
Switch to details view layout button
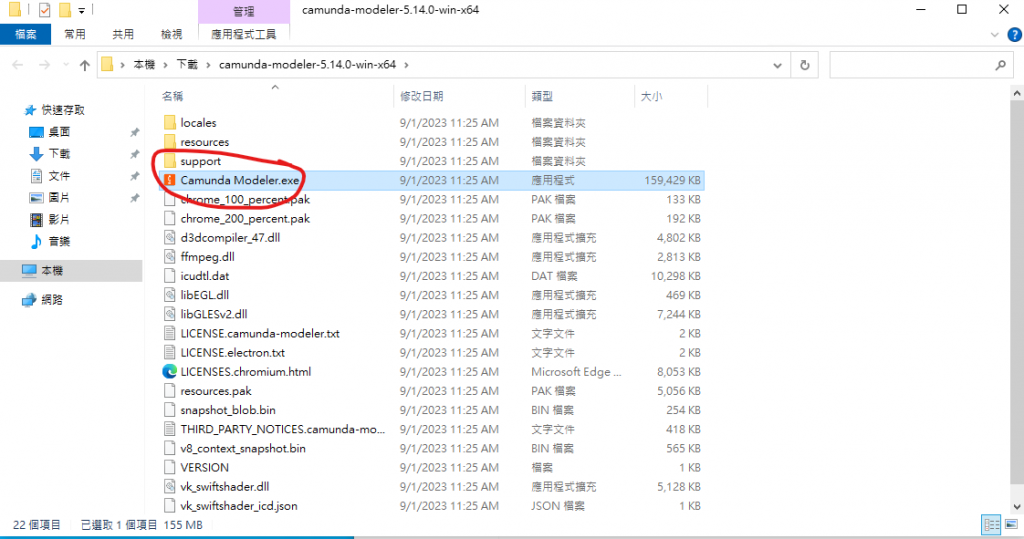pos(991,525)
